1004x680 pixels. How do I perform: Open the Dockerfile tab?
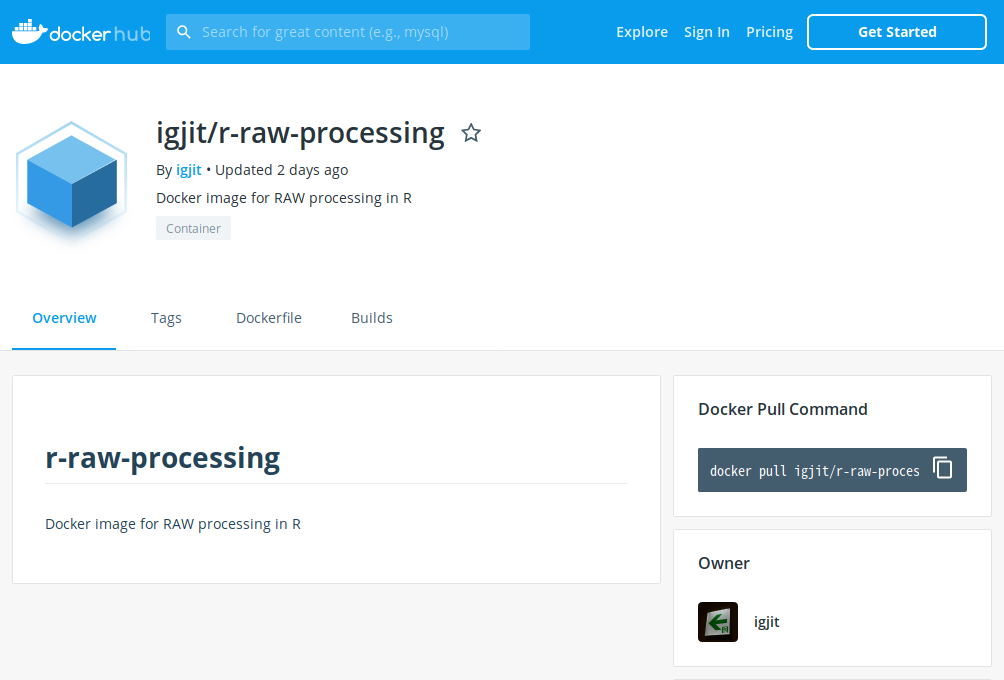[x=268, y=318]
